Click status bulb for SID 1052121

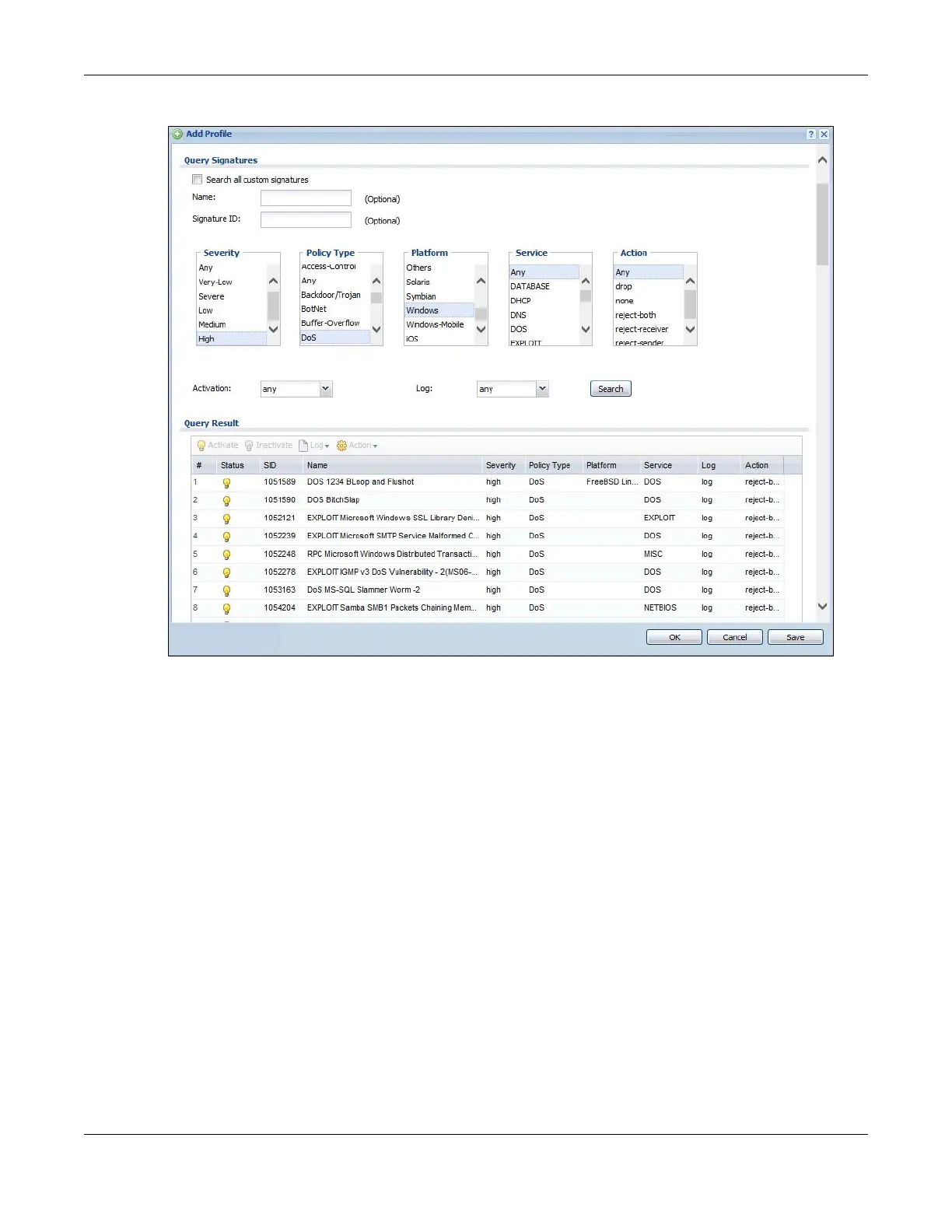pyautogui.click(x=226, y=519)
